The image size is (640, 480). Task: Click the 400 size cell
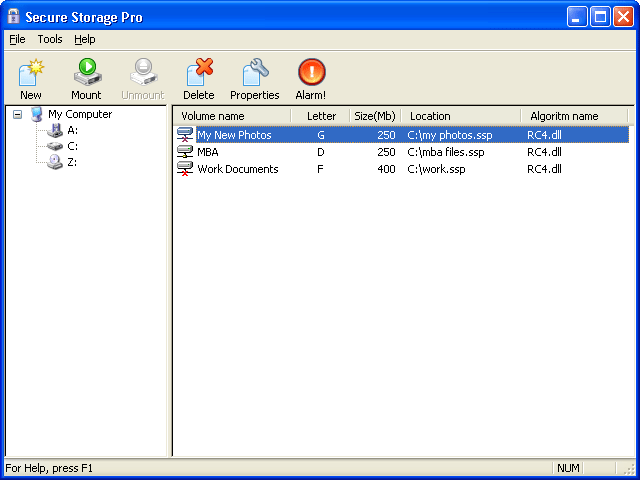[386, 169]
